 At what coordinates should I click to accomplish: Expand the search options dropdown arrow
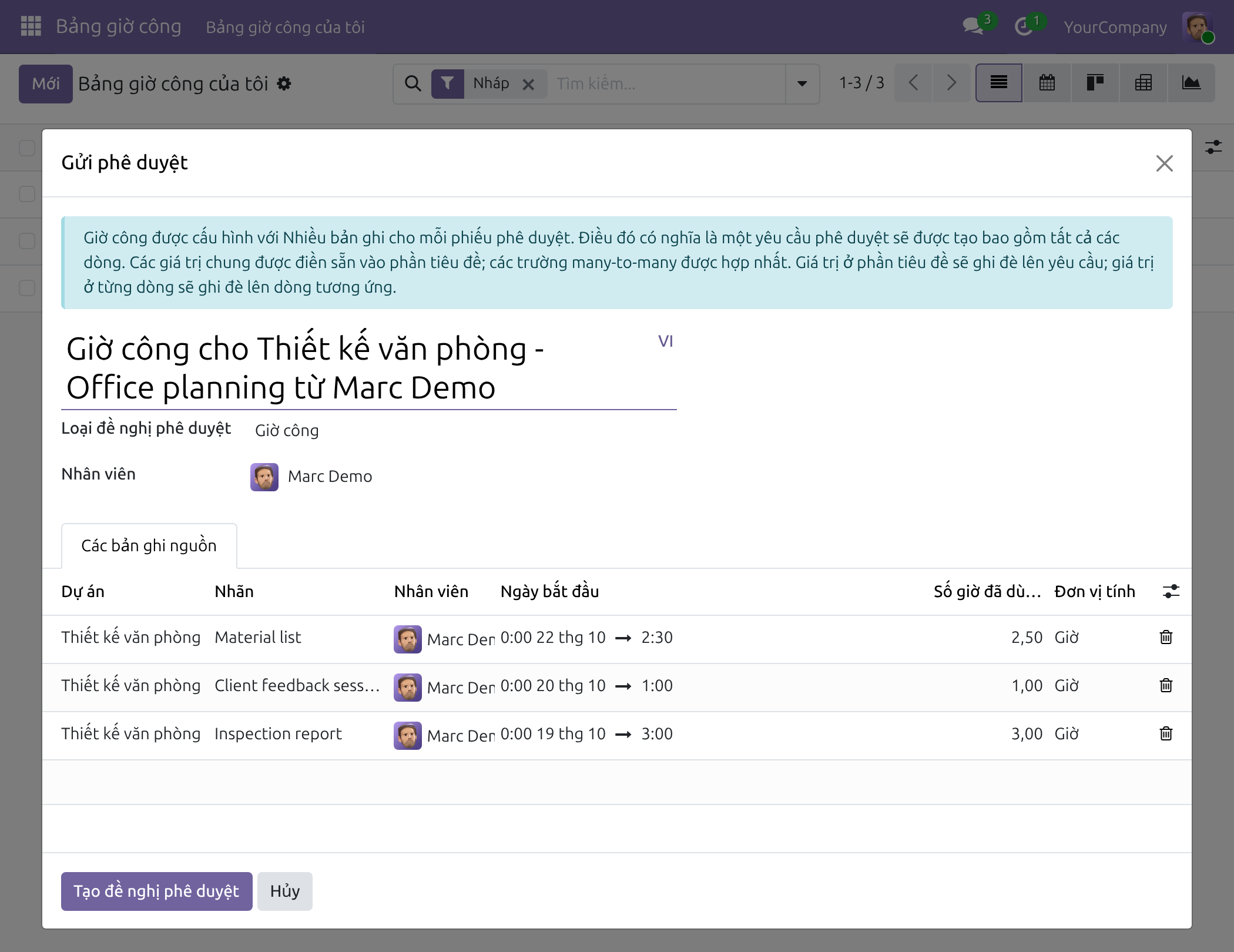point(802,83)
